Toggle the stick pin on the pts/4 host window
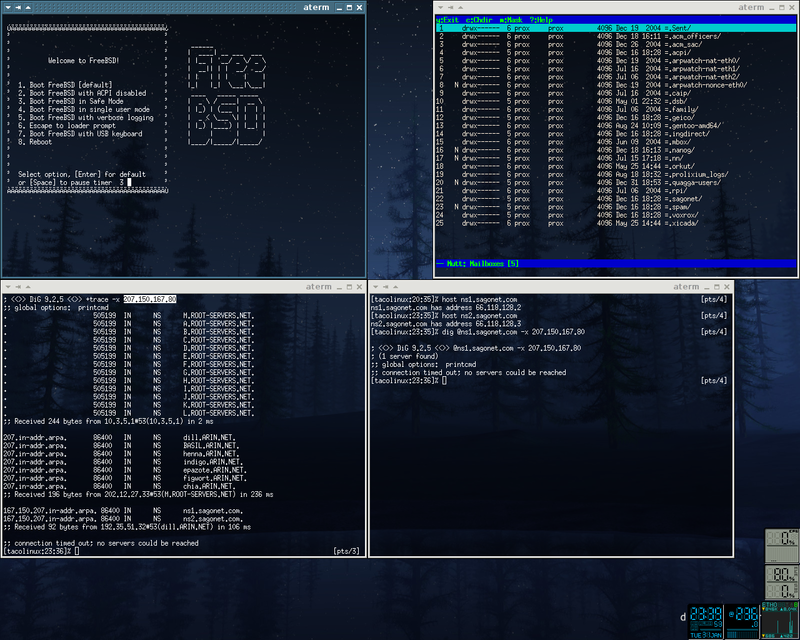800x640 pixels. click(x=385, y=287)
